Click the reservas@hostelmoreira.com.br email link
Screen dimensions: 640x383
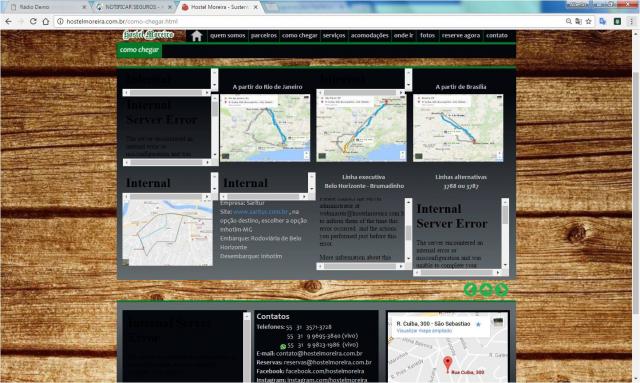click(328, 362)
